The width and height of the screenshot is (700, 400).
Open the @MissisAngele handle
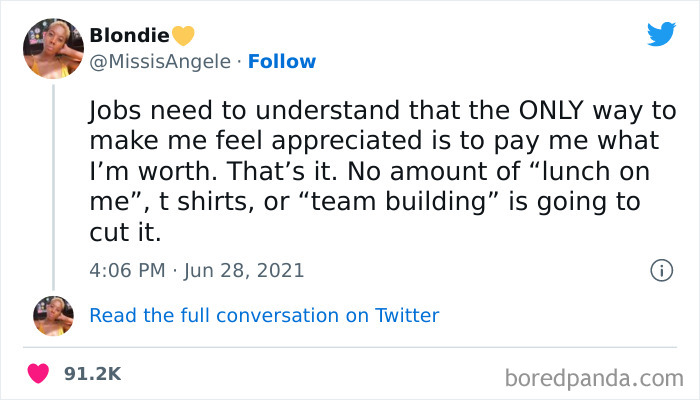tap(160, 61)
